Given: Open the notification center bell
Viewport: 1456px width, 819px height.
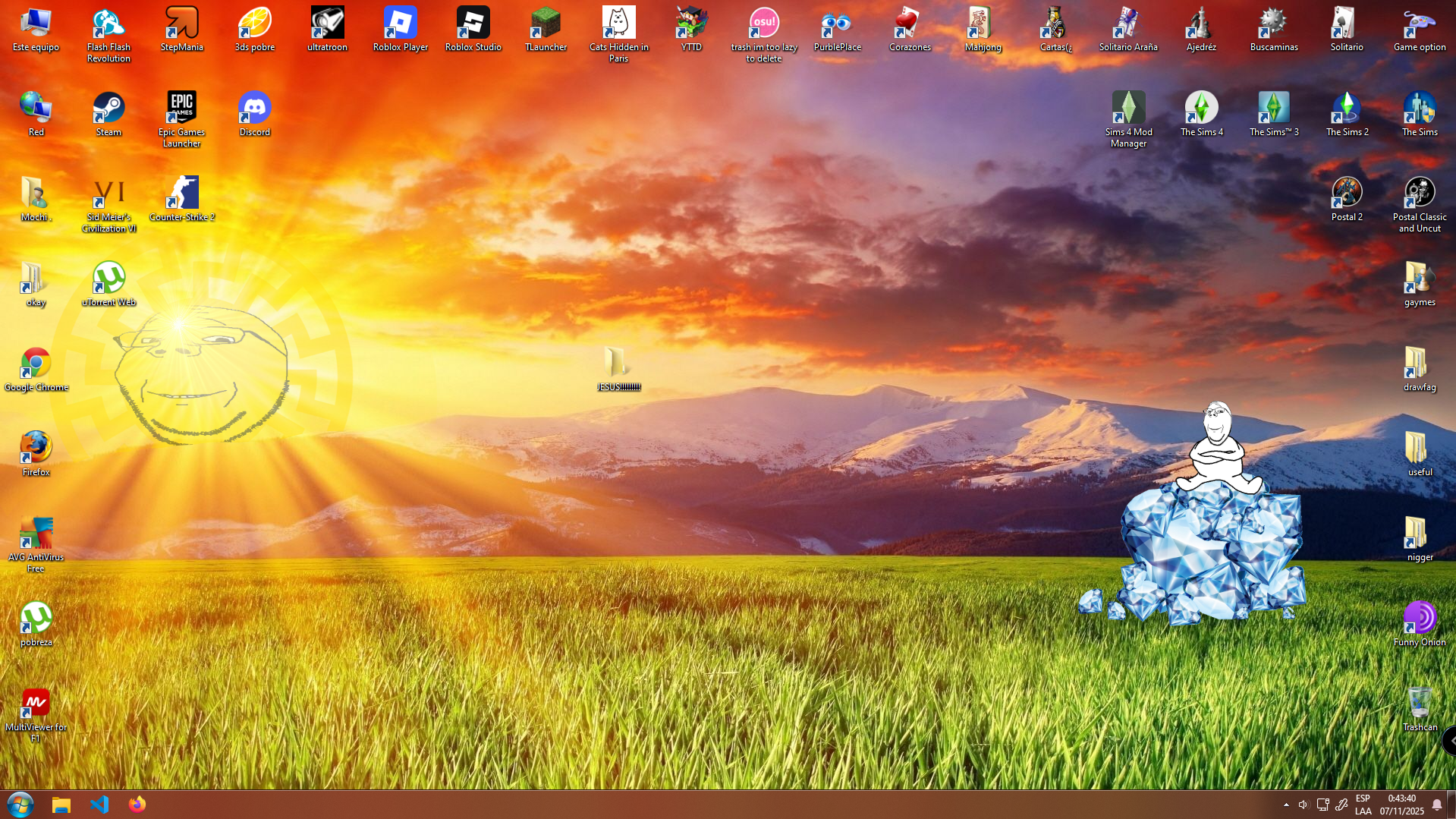Looking at the screenshot, I should point(1436,805).
